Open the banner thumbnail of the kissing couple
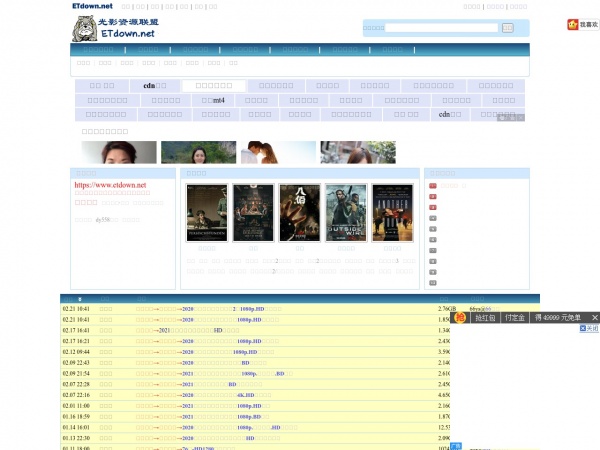 pyautogui.click(x=279, y=152)
